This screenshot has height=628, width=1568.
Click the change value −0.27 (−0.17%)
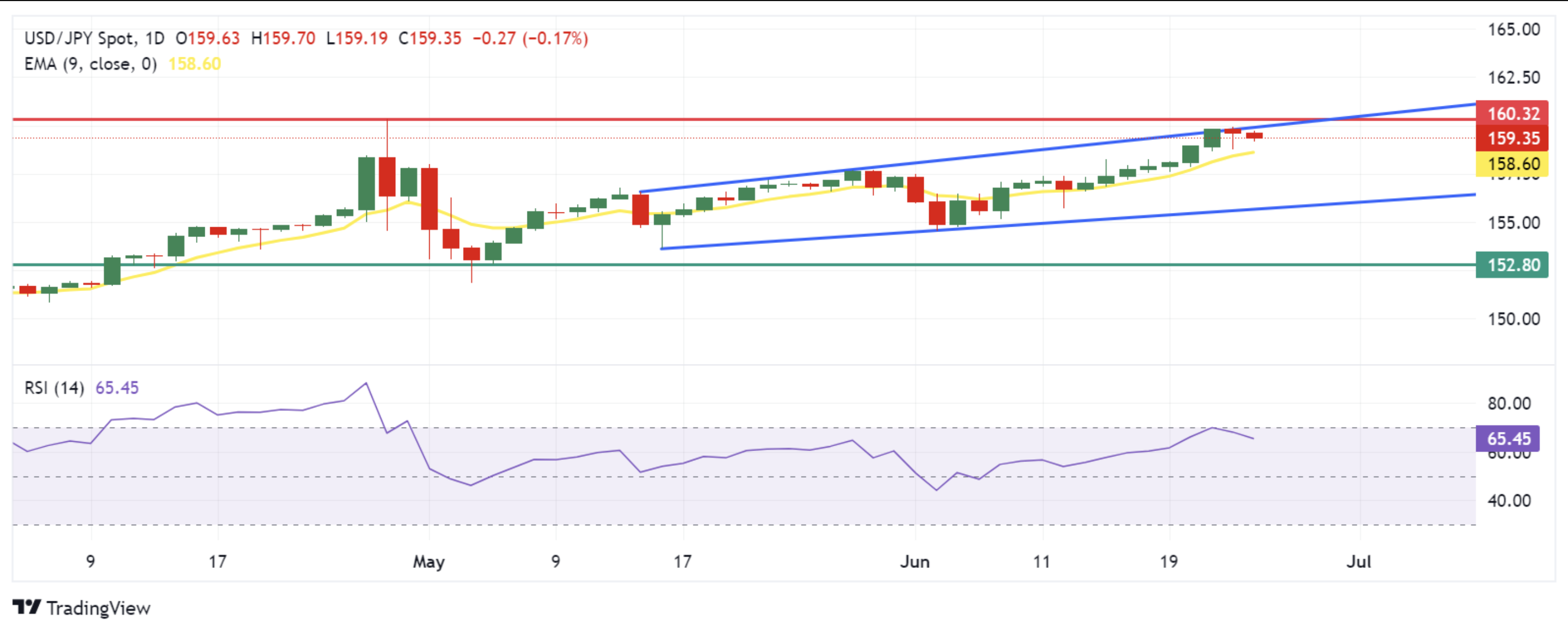click(x=530, y=38)
